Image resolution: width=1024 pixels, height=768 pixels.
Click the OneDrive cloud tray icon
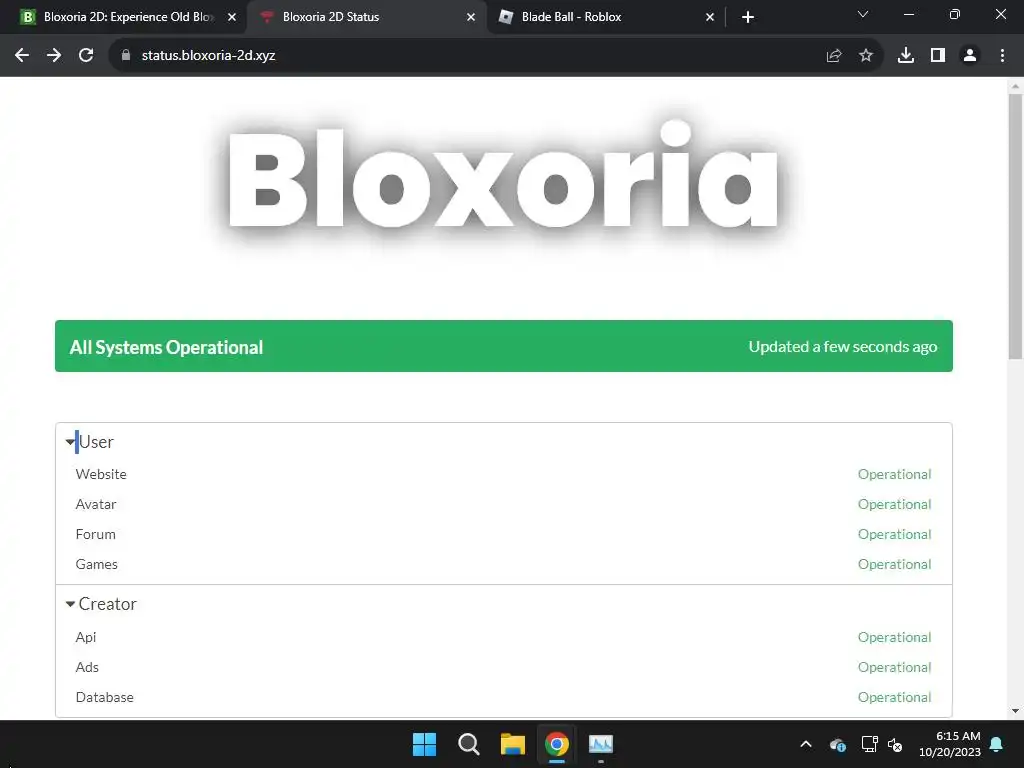coord(838,744)
